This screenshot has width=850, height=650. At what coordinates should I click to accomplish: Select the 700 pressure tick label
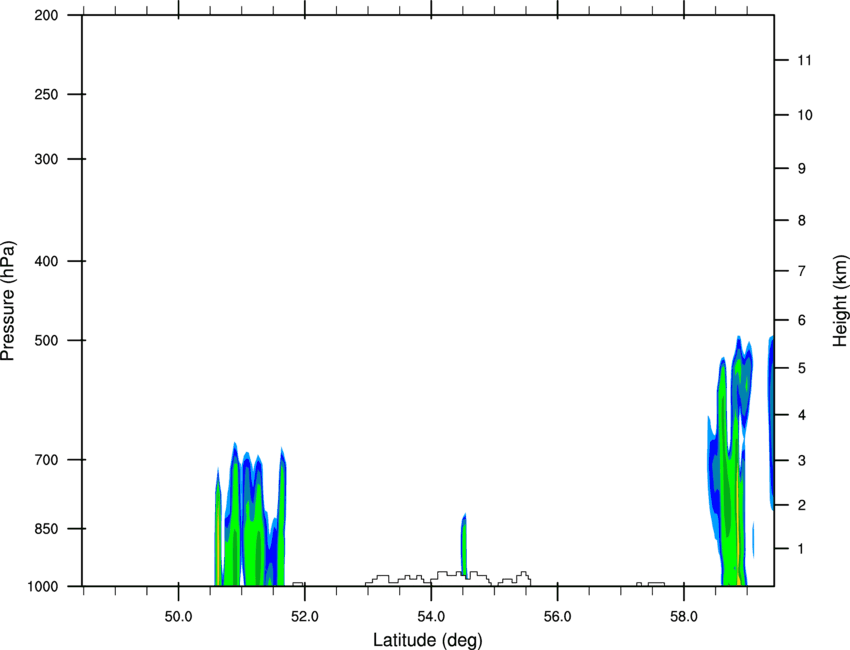46,460
